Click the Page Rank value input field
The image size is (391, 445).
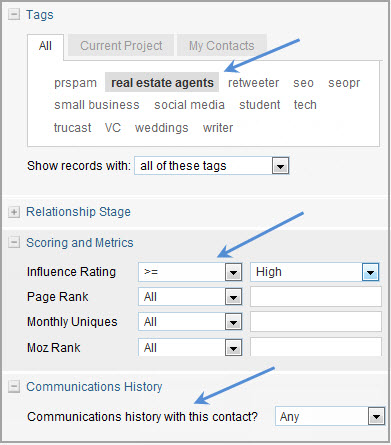tap(316, 297)
